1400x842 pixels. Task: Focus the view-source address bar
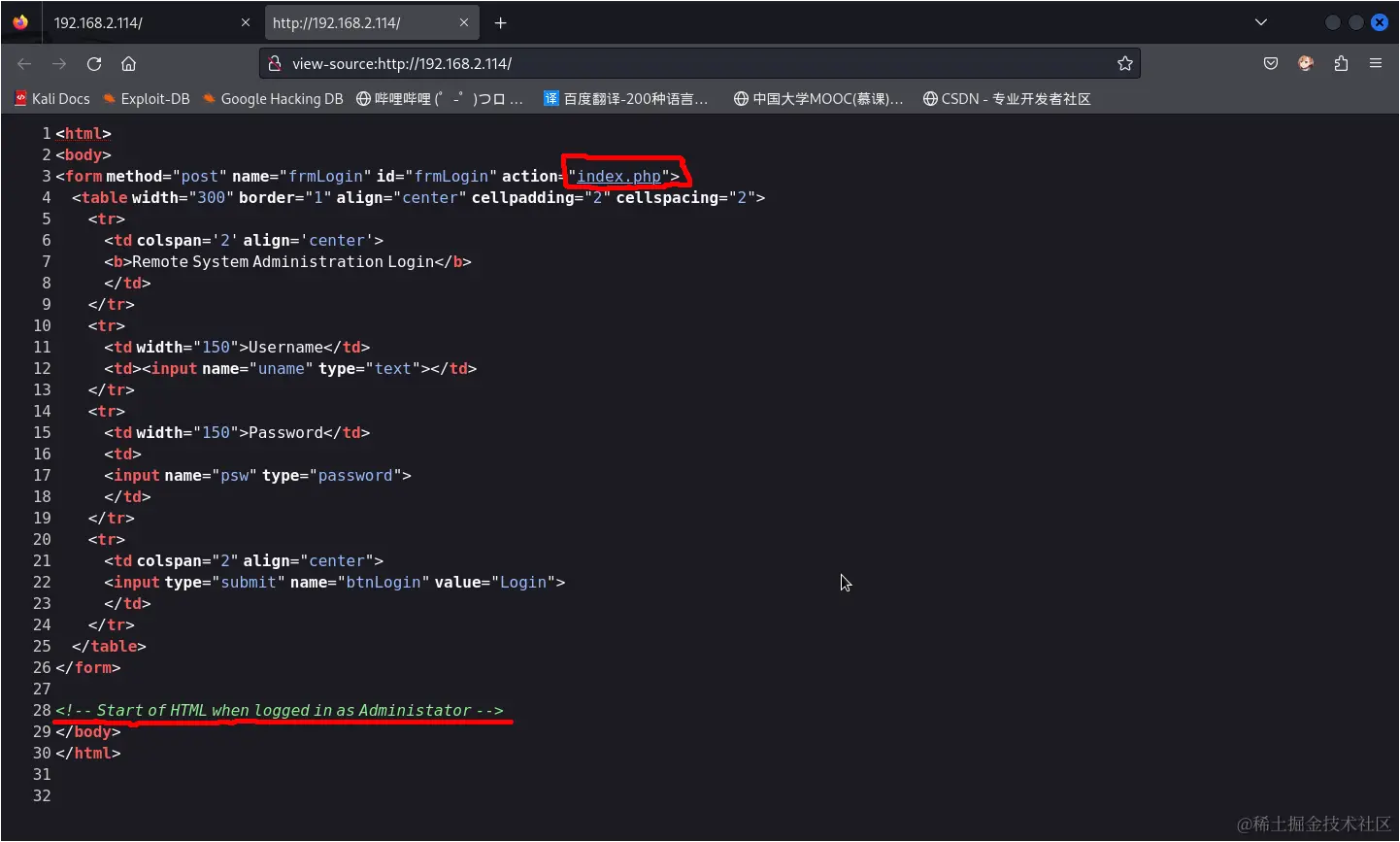click(699, 63)
